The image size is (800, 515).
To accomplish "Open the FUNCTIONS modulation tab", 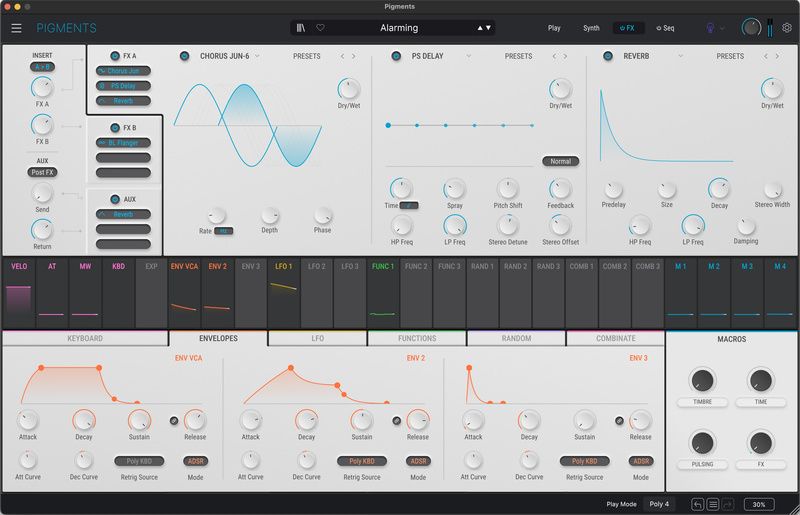I will 417,338.
